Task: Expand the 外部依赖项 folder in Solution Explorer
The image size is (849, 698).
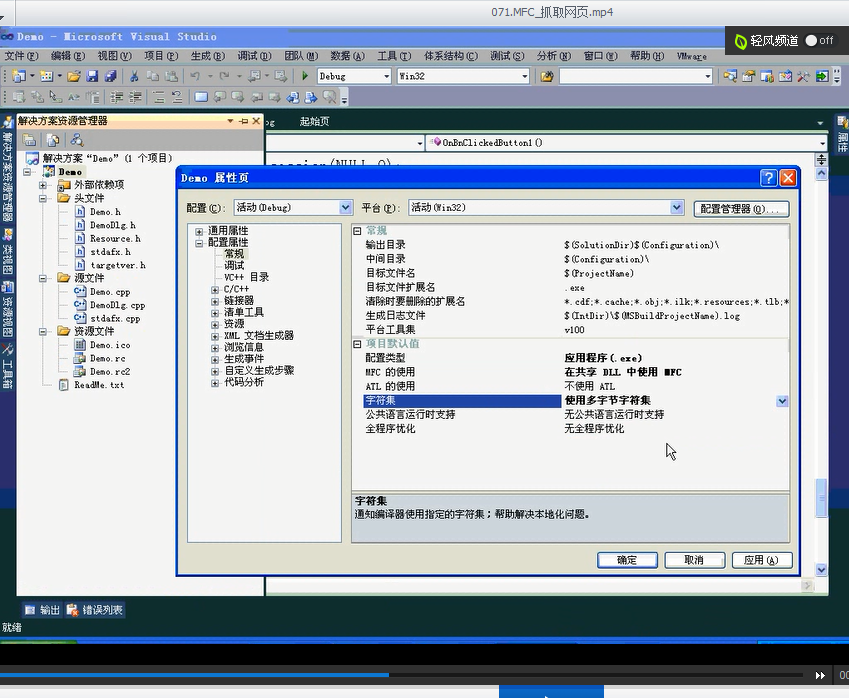Action: pos(43,185)
